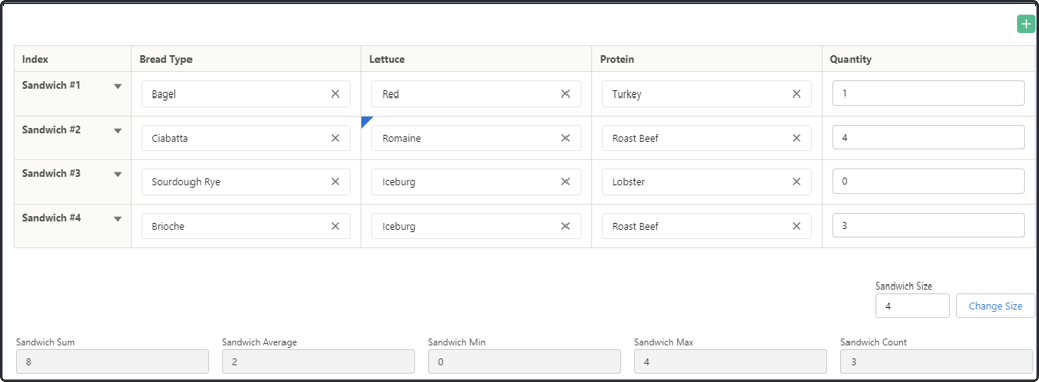Viewport: 1039px width, 382px height.
Task: Clear Iceburg lettuce in Sandwich #3 row
Action: pos(566,182)
